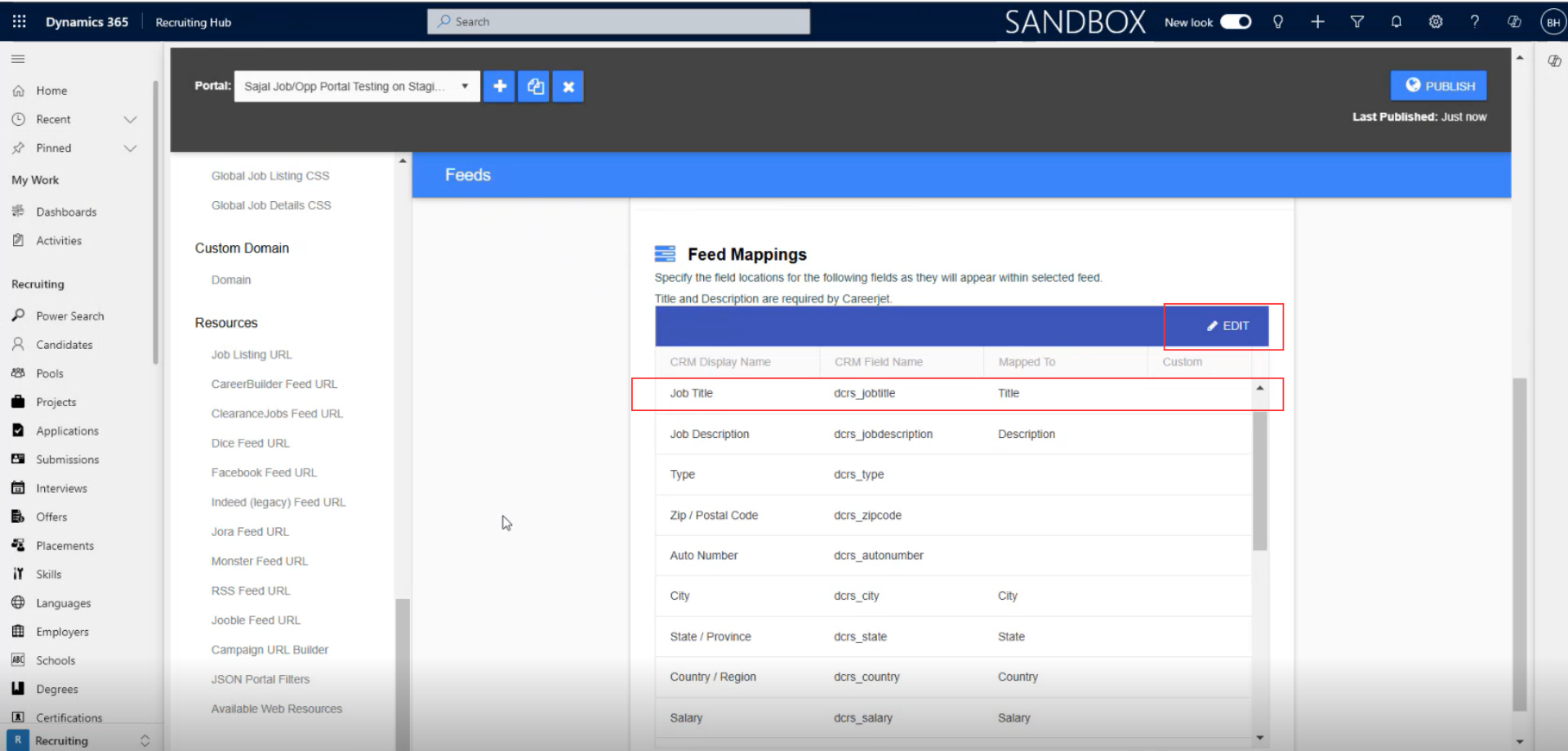Click the Languages globe icon
This screenshot has height=751, width=1568.
(18, 602)
